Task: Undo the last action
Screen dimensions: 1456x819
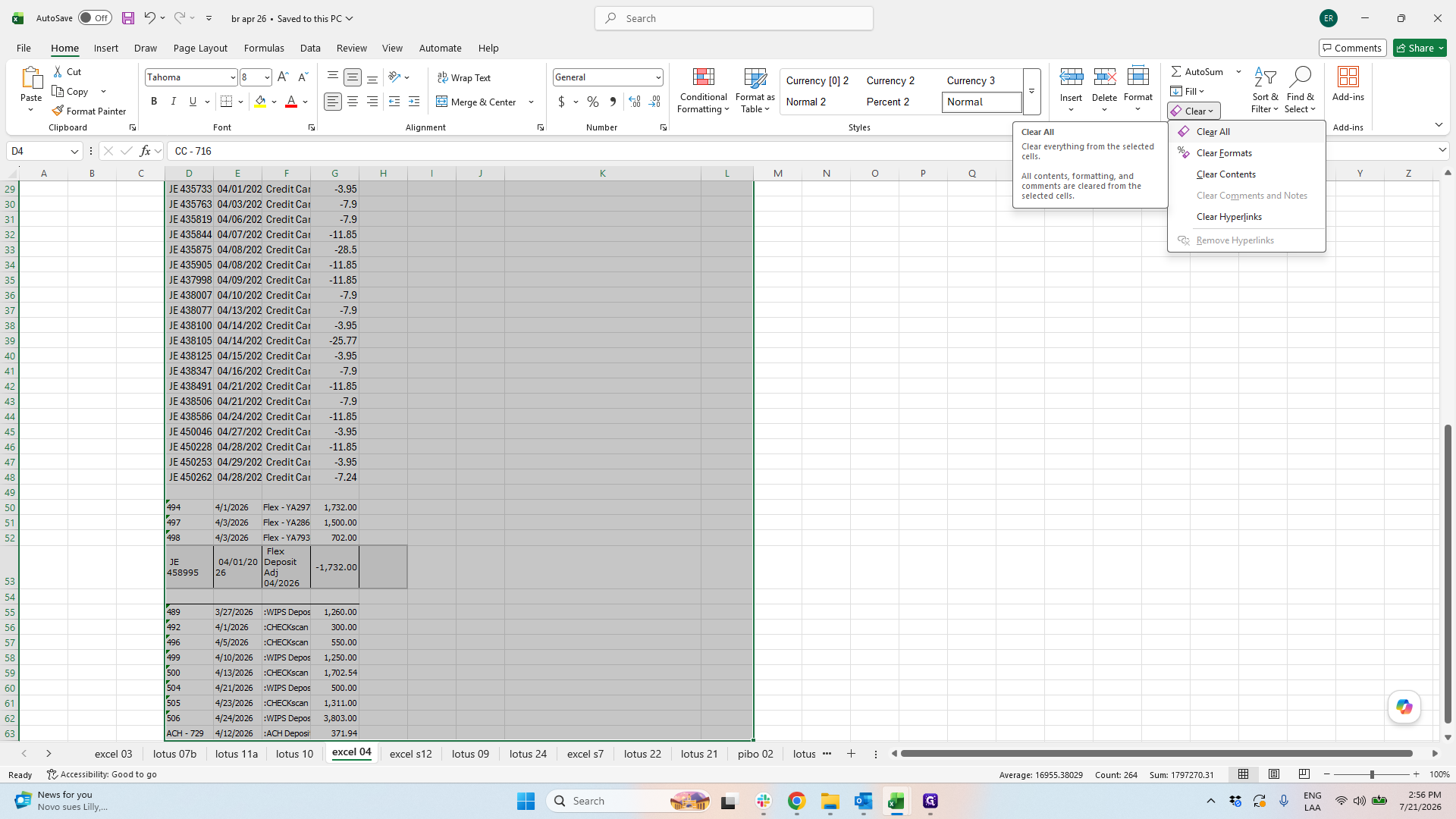Action: click(149, 18)
